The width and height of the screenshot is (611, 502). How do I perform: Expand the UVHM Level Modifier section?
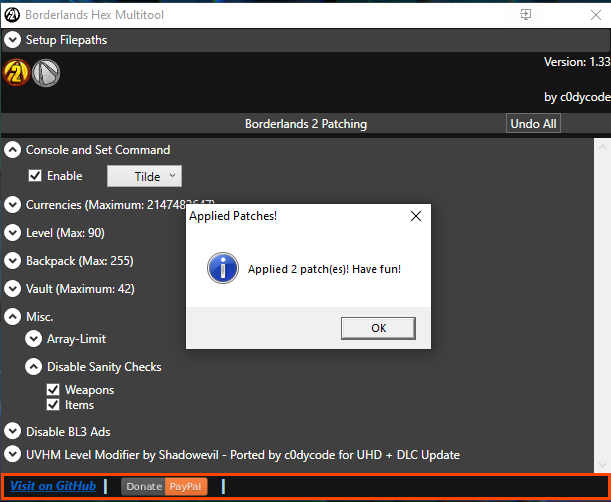click(x=12, y=454)
